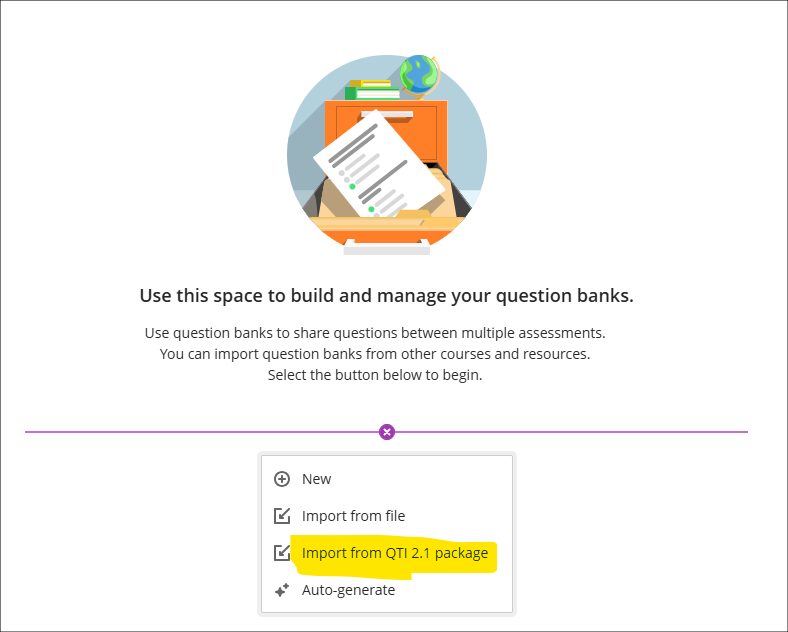Screen dimensions: 788x632
Task: Select the New menu entry
Action: coord(386,479)
